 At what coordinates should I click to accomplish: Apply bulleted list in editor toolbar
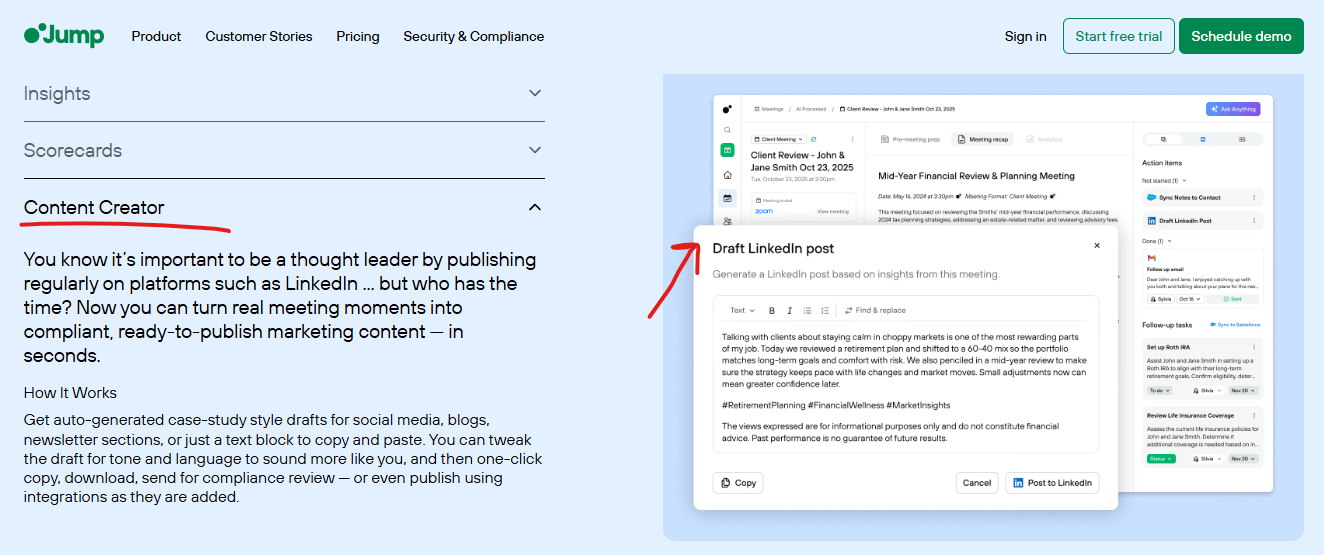[x=807, y=311]
